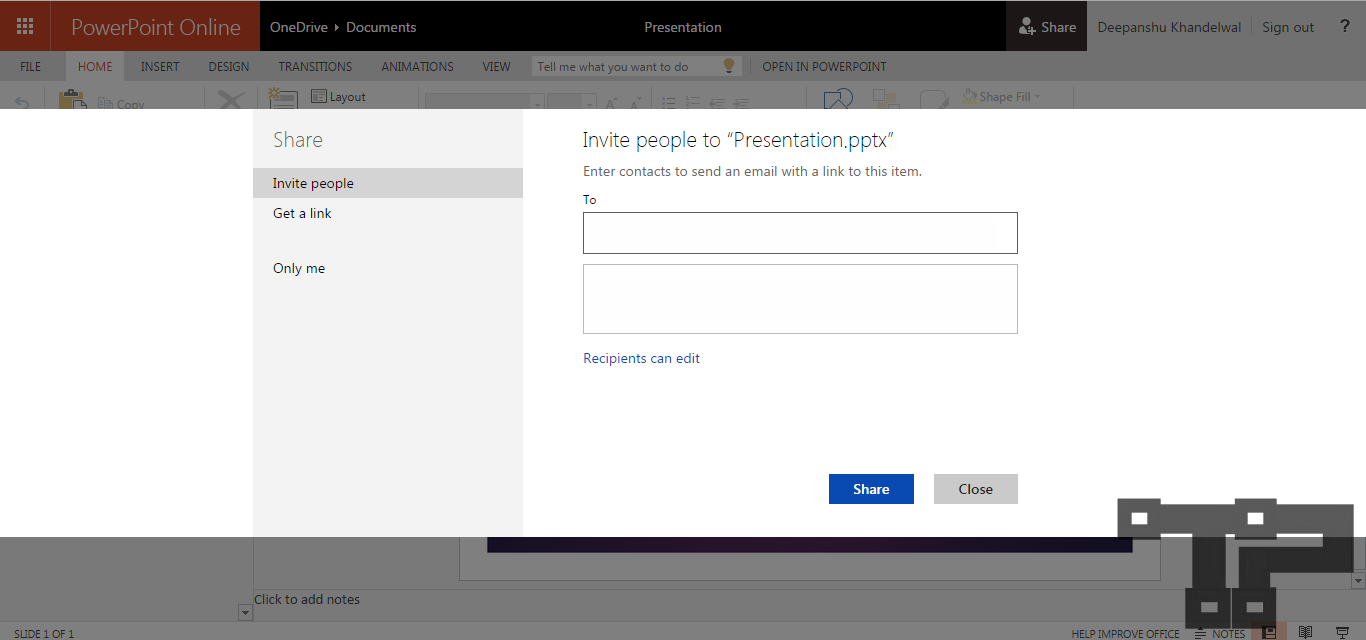This screenshot has height=640, width=1366.
Task: Click the New Slide icon
Action: click(x=284, y=99)
